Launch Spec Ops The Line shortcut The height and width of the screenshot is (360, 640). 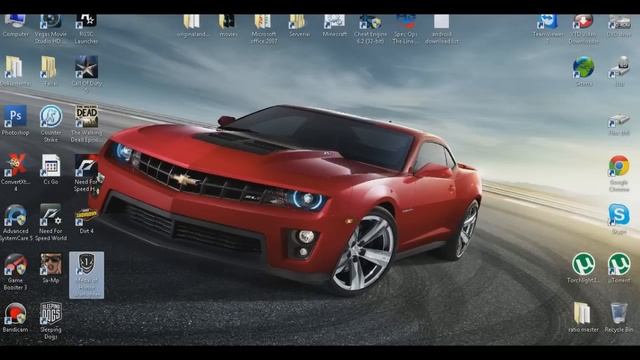point(405,29)
